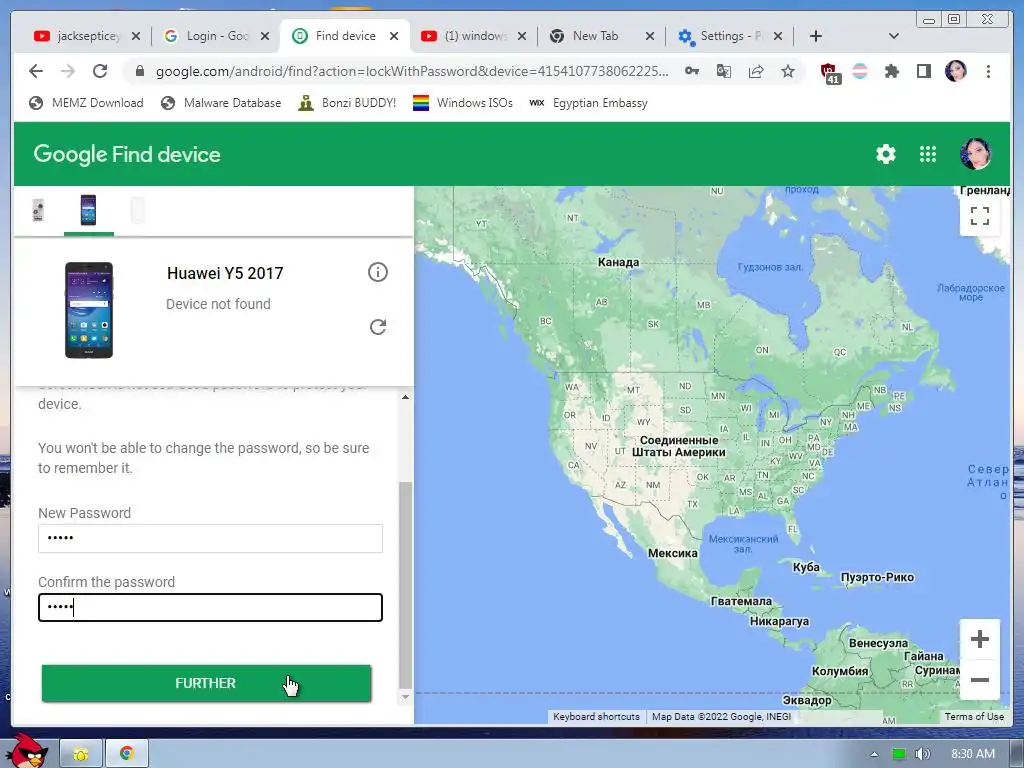Screen dimensions: 1024x768
Task: Open the Angry Birds start button
Action: [29, 751]
